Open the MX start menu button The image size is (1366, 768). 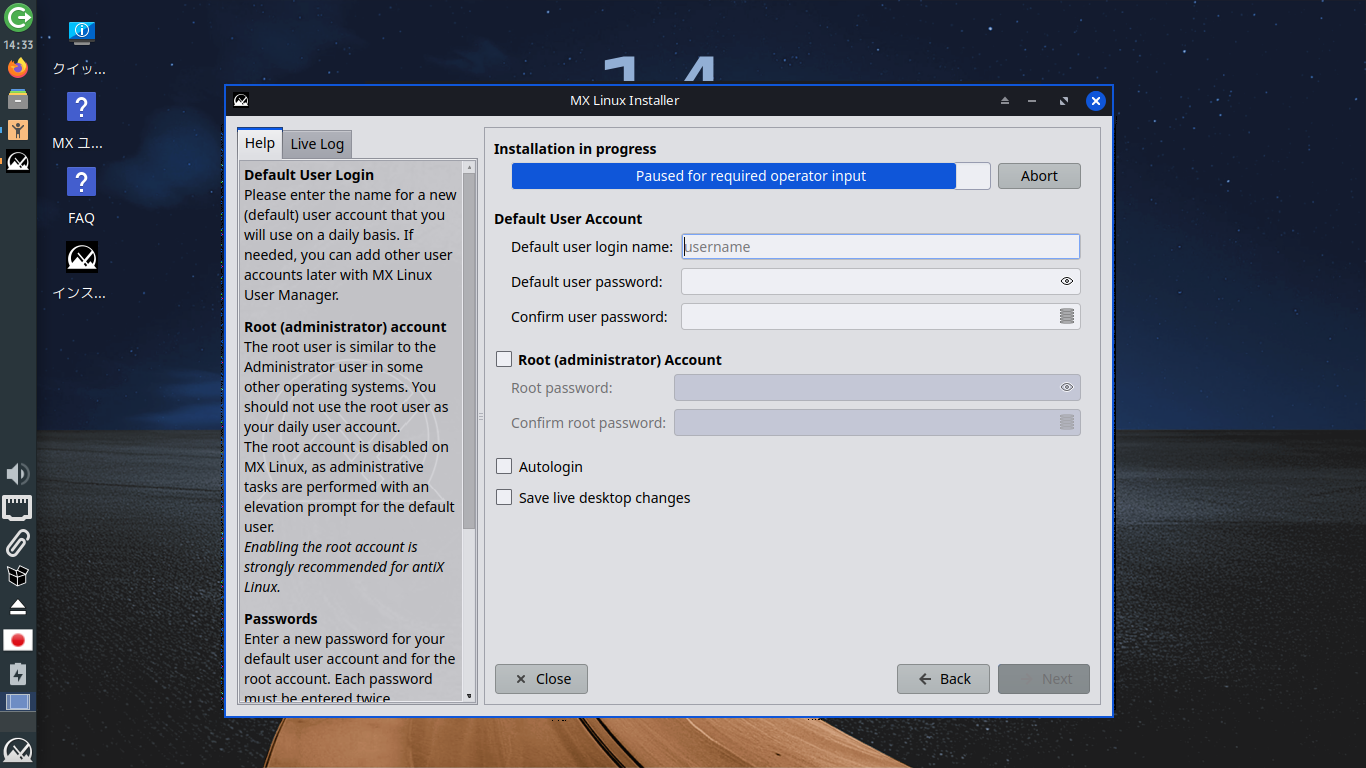pos(18,750)
